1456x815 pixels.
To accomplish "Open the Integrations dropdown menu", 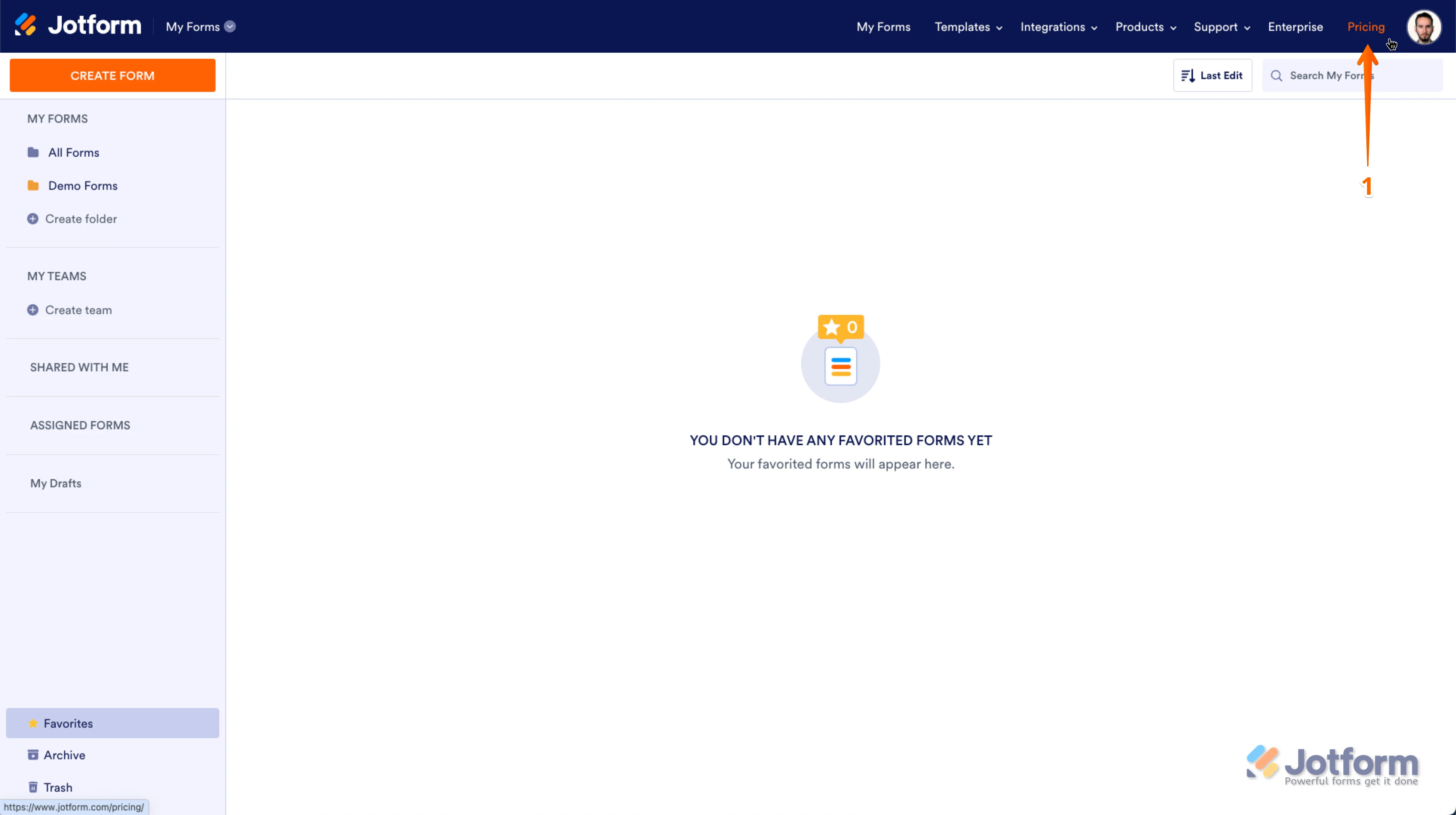I will pos(1058,27).
